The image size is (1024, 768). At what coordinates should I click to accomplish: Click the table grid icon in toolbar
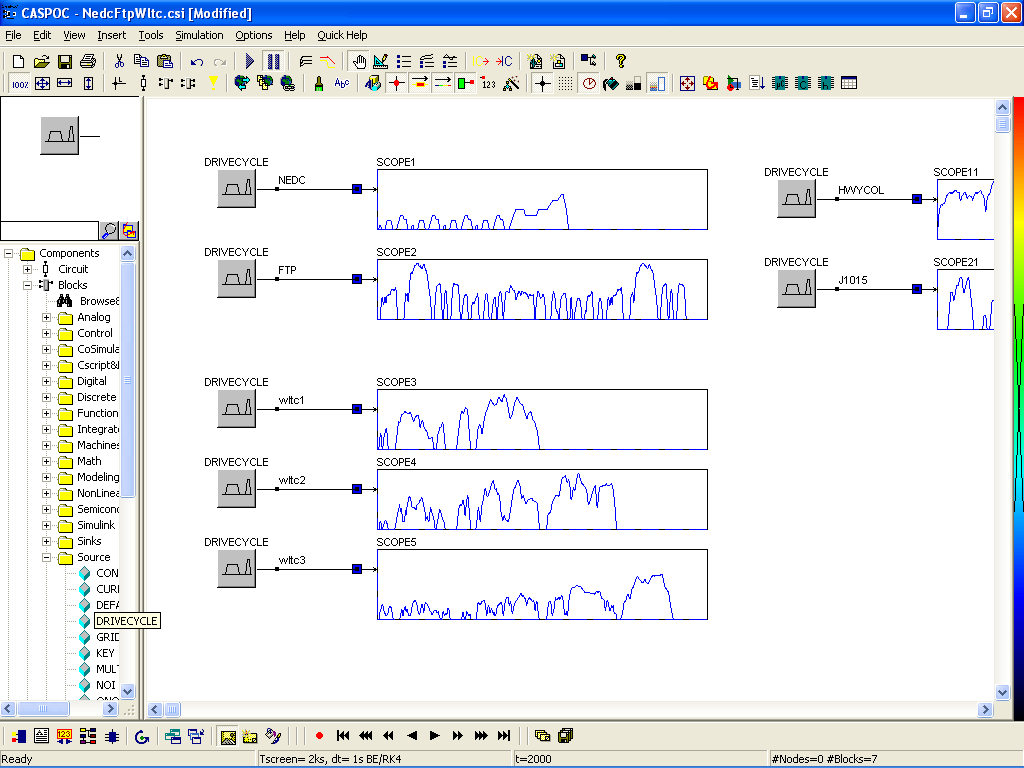click(849, 84)
